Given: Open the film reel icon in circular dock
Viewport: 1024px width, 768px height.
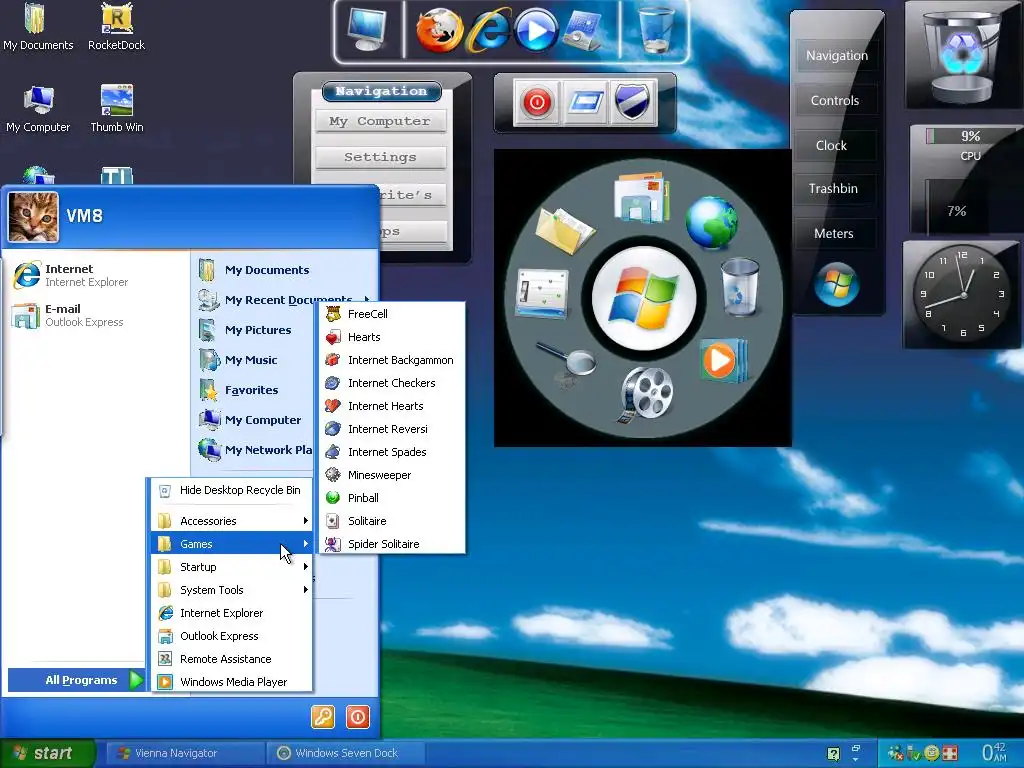Looking at the screenshot, I should tap(645, 394).
